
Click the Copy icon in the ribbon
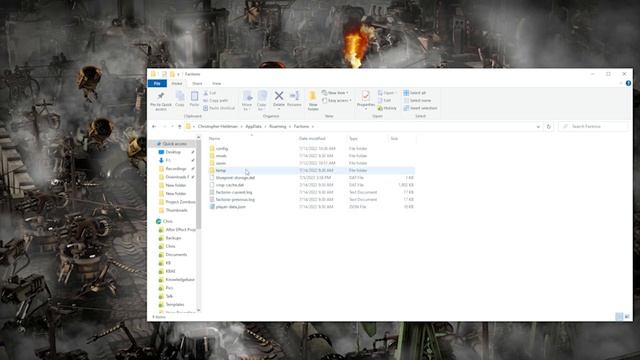(x=180, y=96)
